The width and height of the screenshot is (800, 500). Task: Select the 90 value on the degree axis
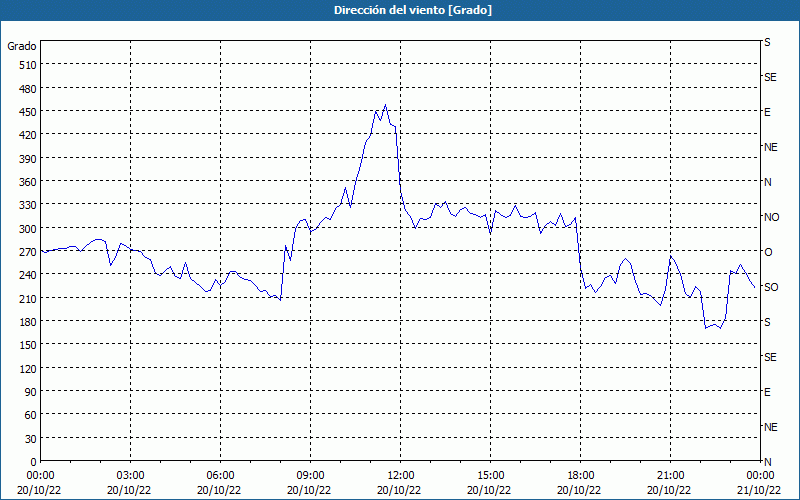coord(31,392)
